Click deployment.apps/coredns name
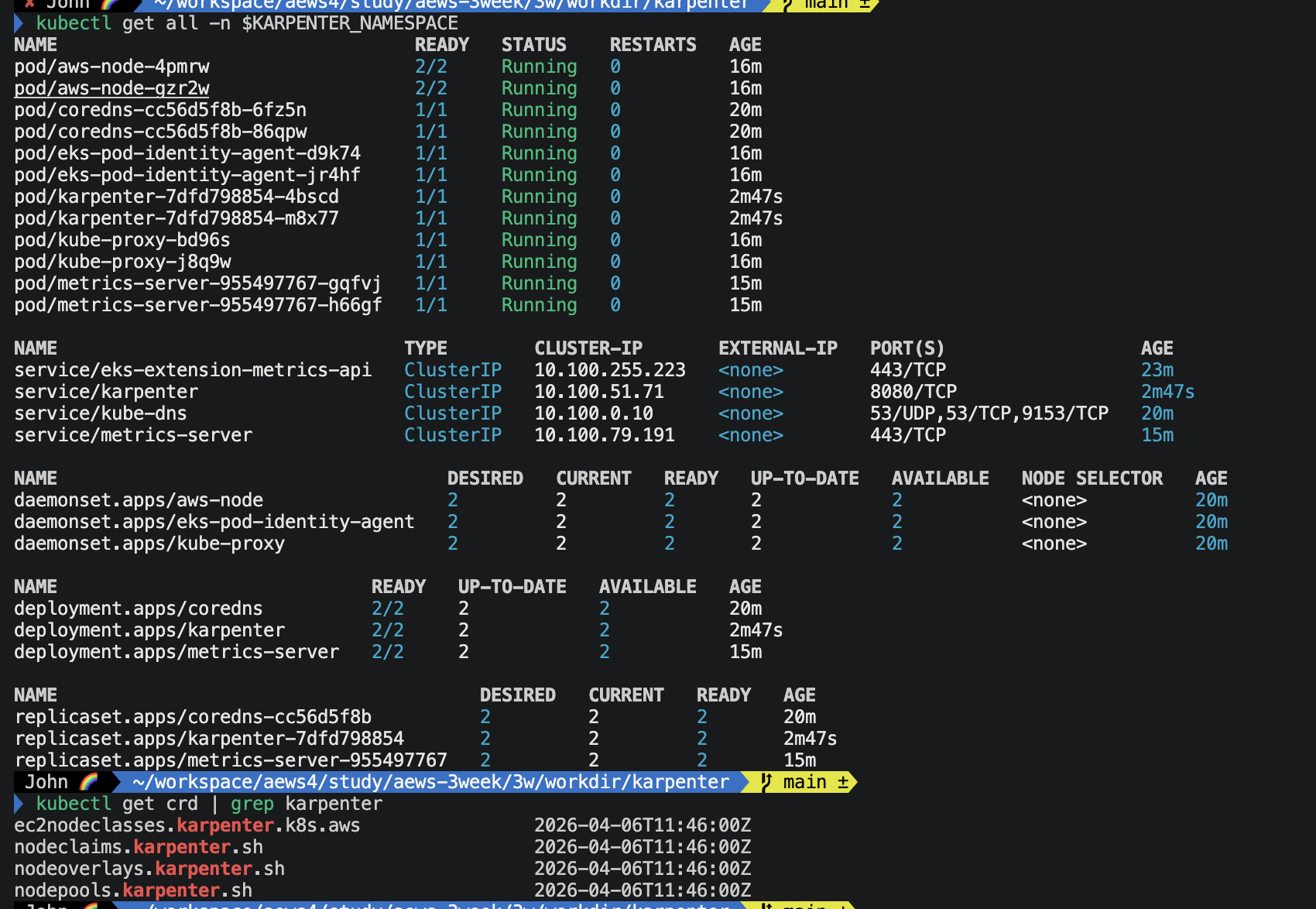This screenshot has width=1316, height=909. pos(139,609)
